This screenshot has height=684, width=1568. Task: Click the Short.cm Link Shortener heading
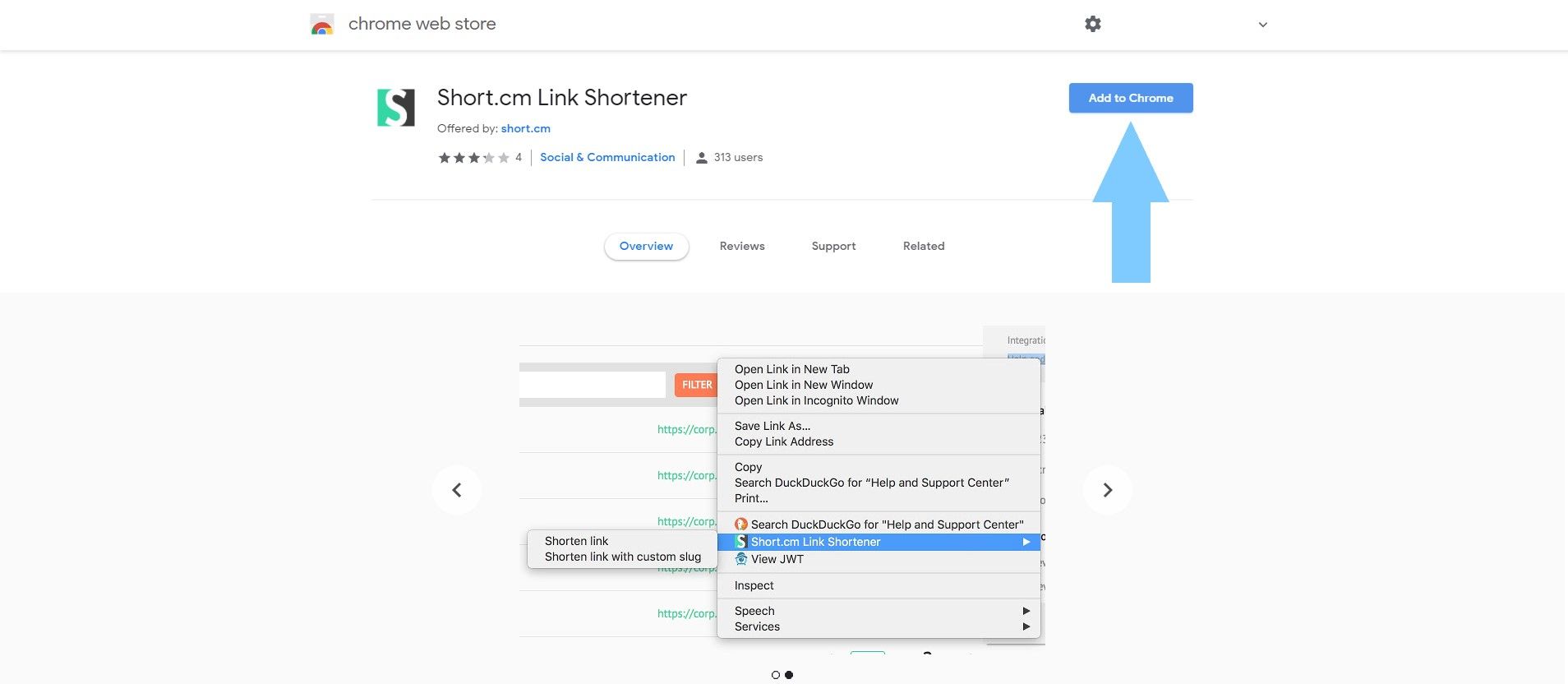[x=562, y=97]
